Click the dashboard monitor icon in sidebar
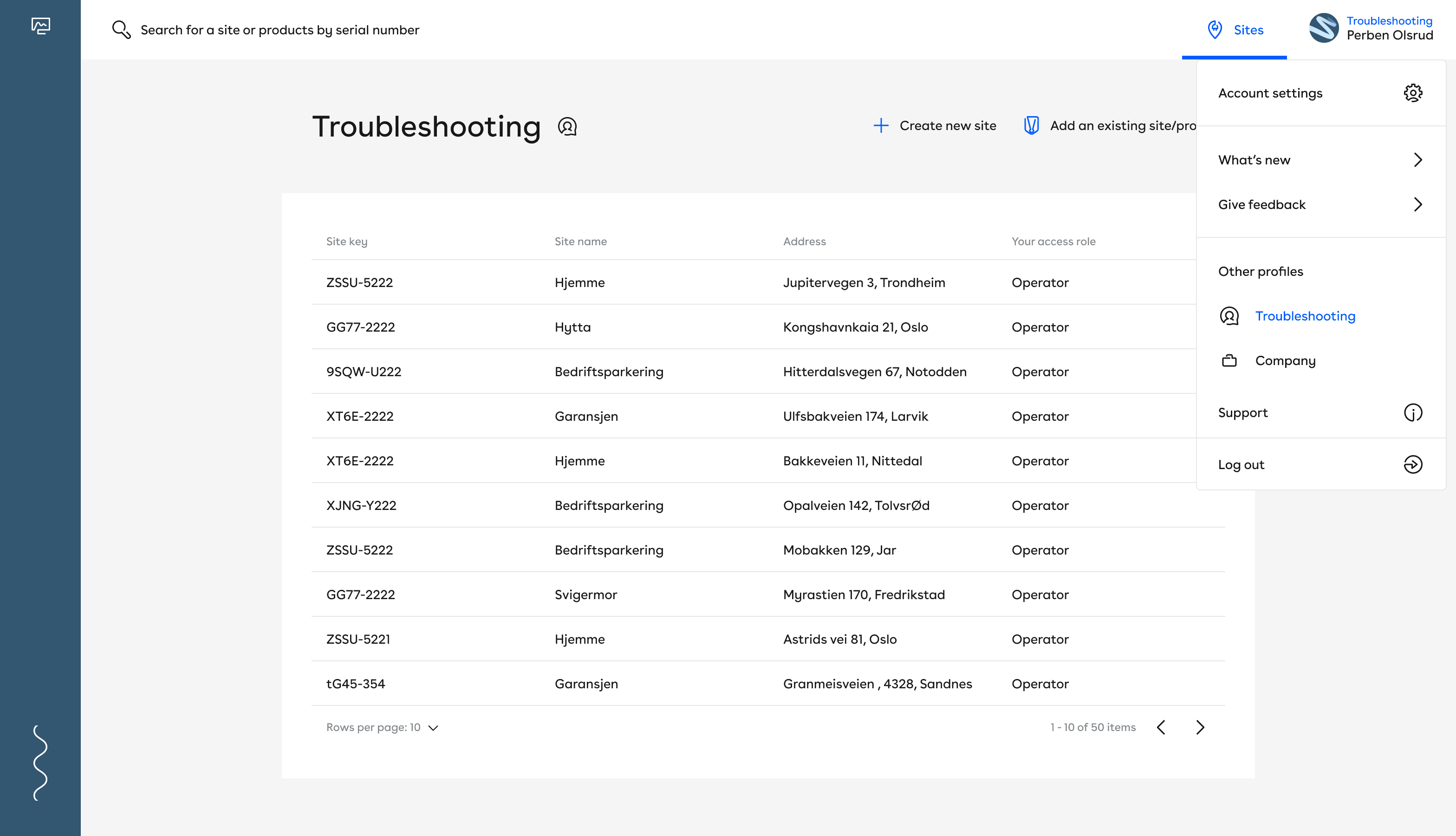 (x=41, y=26)
